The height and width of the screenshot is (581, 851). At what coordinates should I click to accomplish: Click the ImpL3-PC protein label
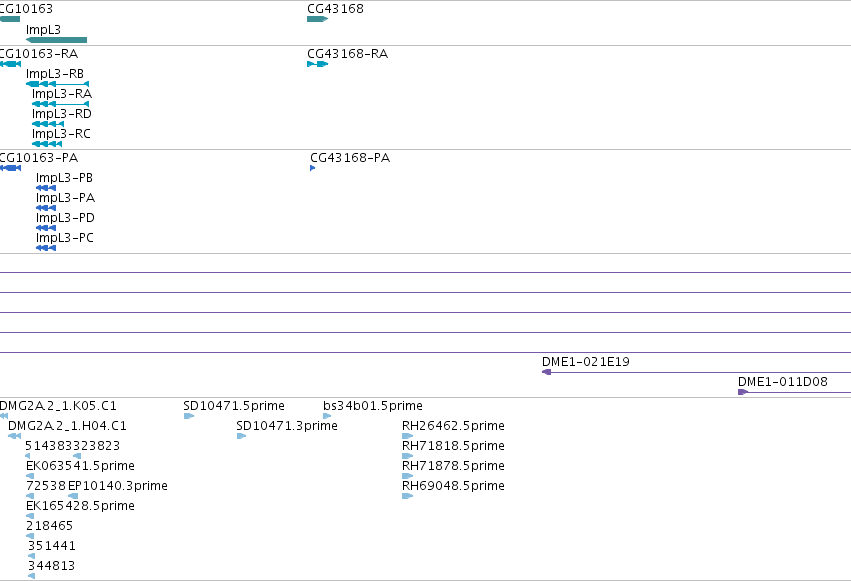click(65, 238)
